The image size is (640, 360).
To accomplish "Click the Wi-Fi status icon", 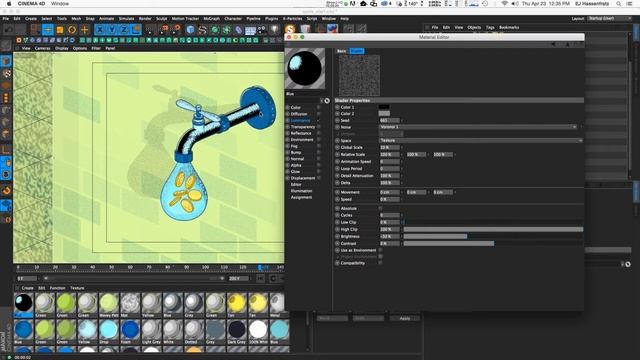I will pos(504,4).
